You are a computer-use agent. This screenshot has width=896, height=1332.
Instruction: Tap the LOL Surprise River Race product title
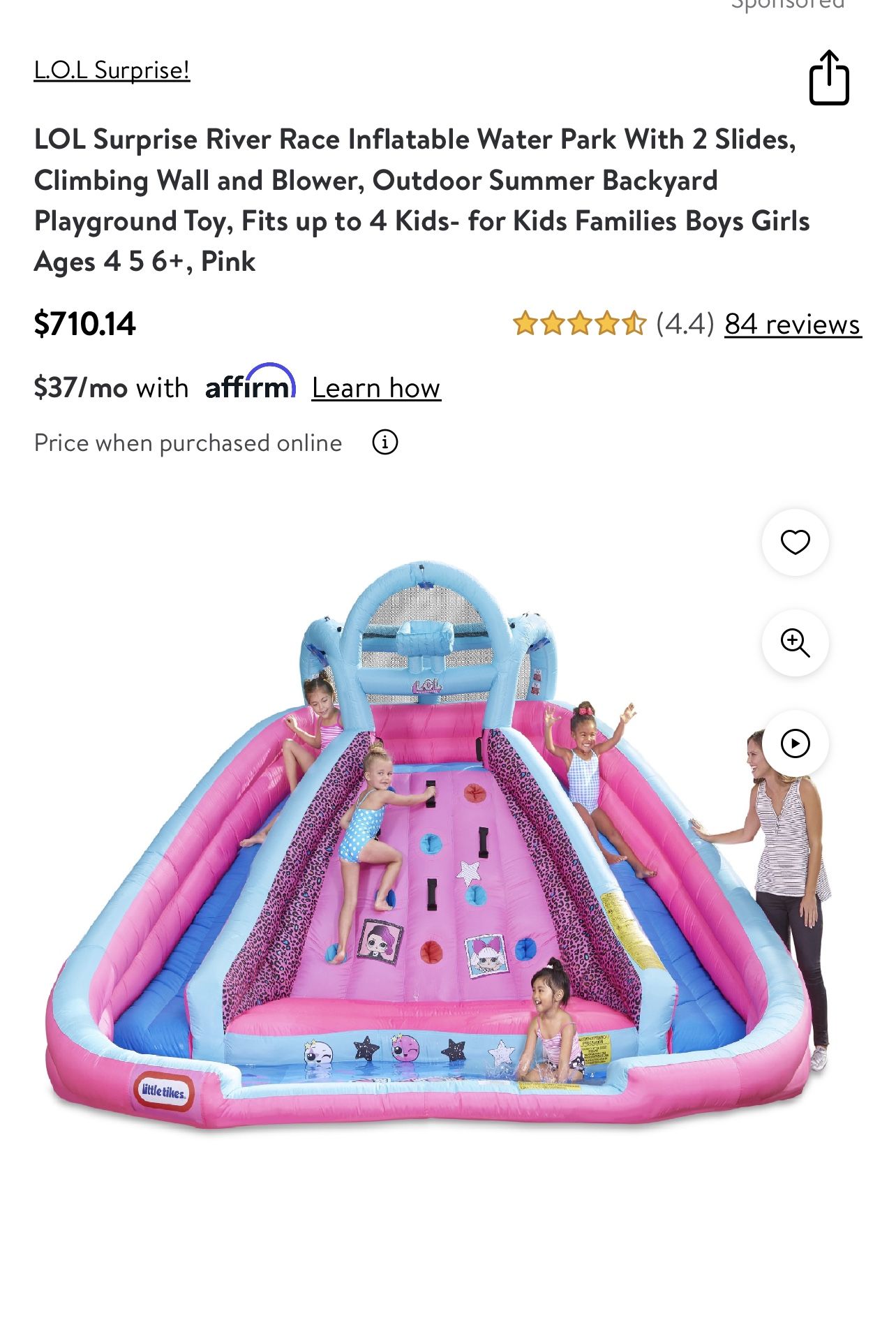pyautogui.click(x=421, y=200)
